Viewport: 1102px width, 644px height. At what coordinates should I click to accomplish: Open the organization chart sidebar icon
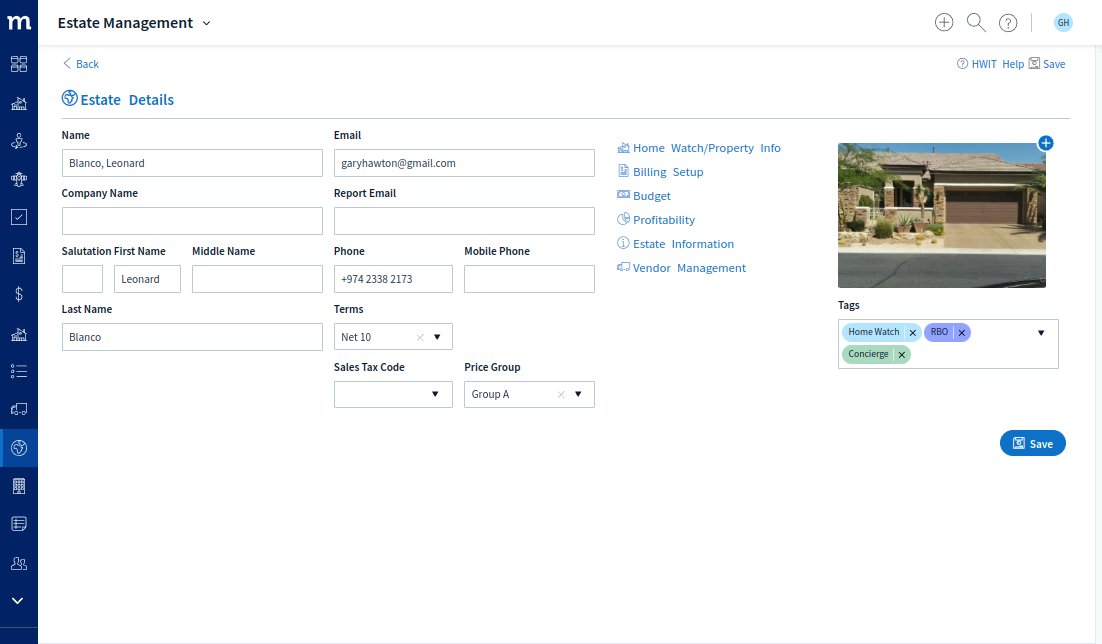[19, 179]
